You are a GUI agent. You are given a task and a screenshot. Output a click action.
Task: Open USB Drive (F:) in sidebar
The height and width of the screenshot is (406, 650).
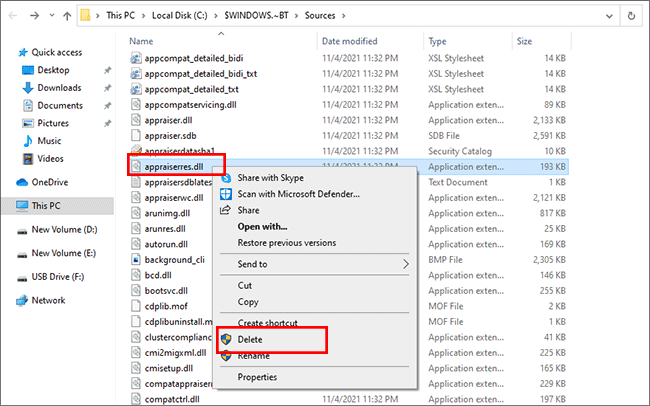point(58,277)
